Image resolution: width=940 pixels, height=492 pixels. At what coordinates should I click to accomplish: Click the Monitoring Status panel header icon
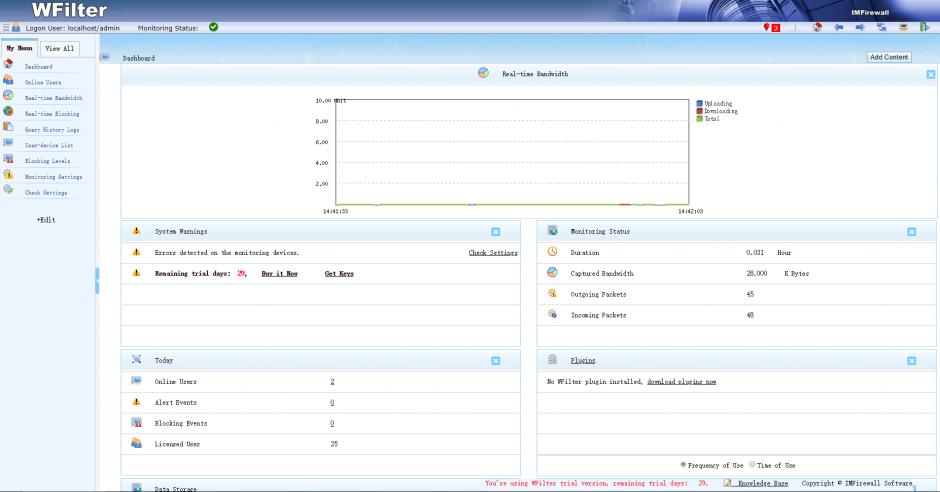pos(552,231)
